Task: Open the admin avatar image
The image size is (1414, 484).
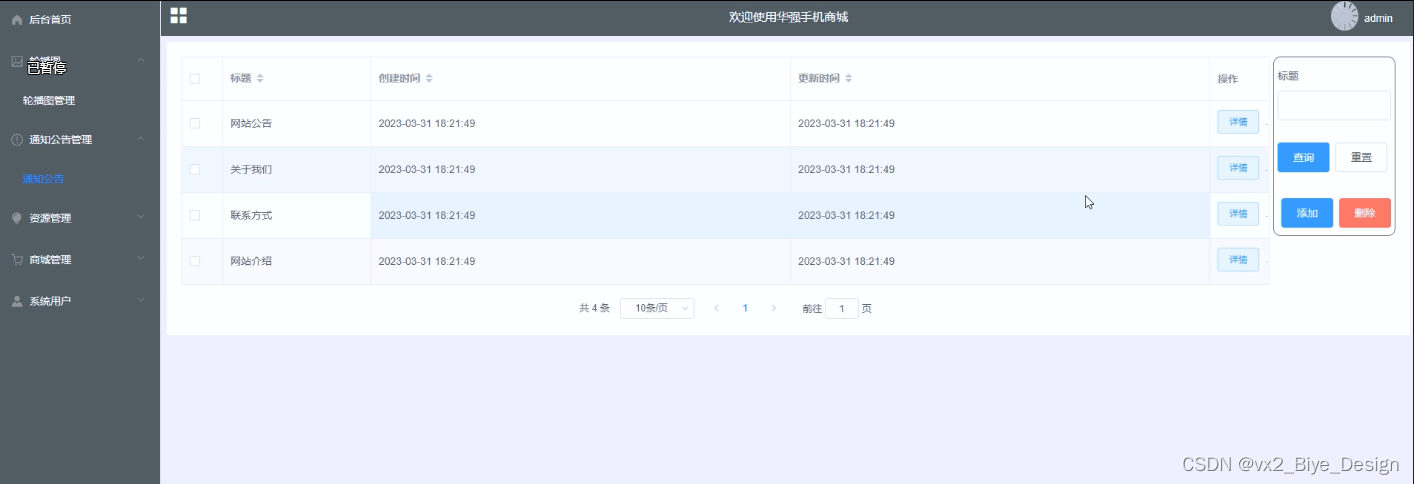Action: tap(1344, 16)
